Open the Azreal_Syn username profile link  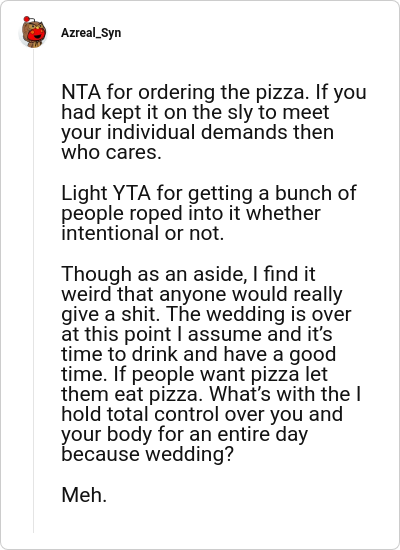click(x=91, y=33)
